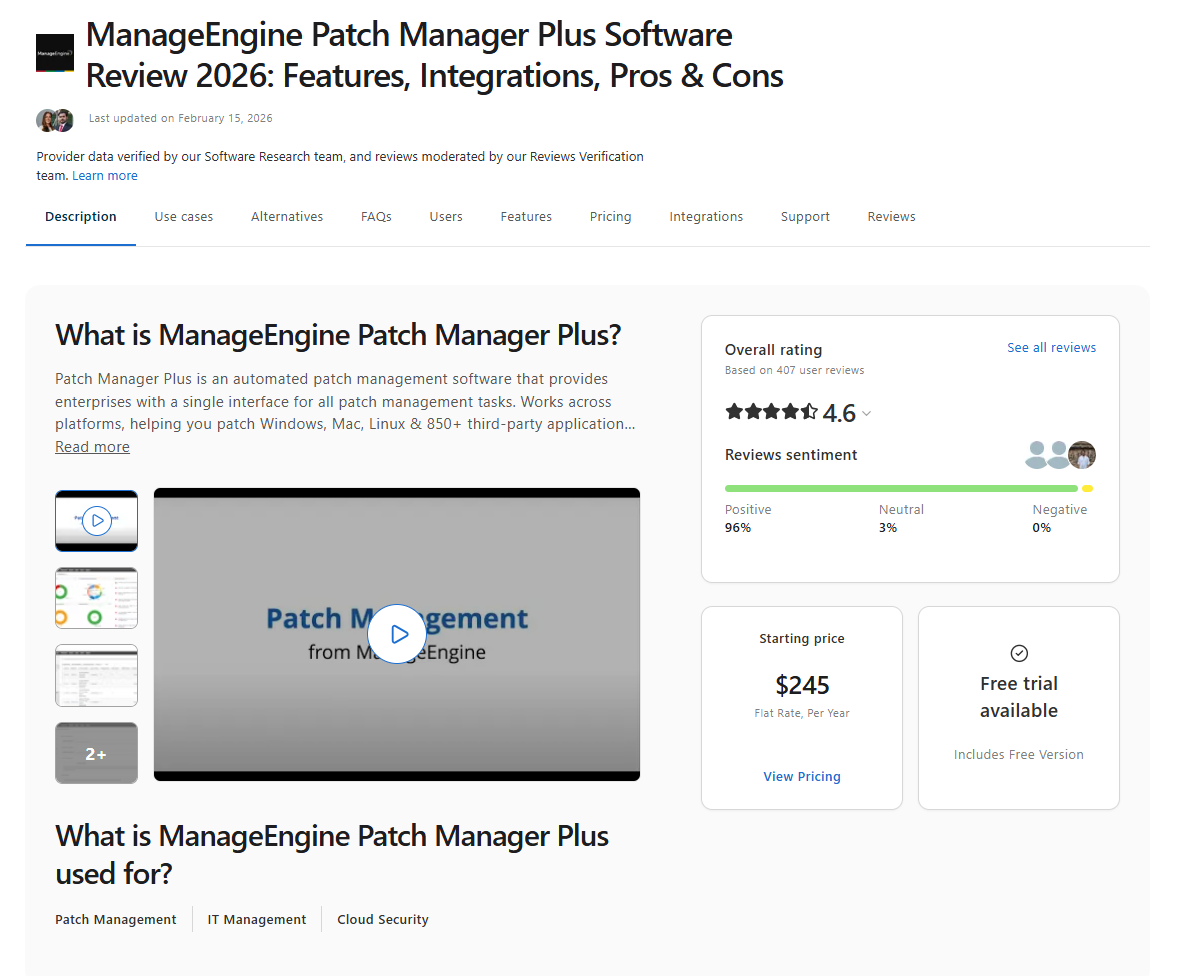1180x976 pixels.
Task: Play the Patch Management video
Action: pyautogui.click(x=397, y=634)
